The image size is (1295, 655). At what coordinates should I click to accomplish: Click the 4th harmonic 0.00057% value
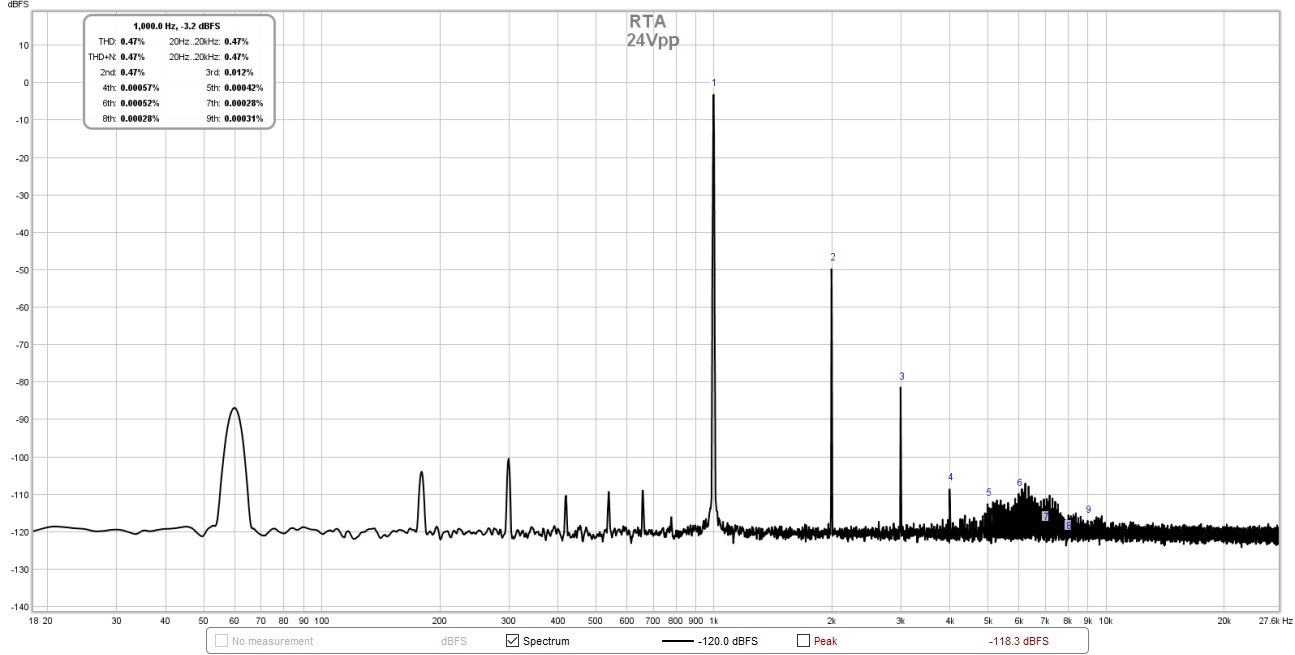pyautogui.click(x=140, y=88)
